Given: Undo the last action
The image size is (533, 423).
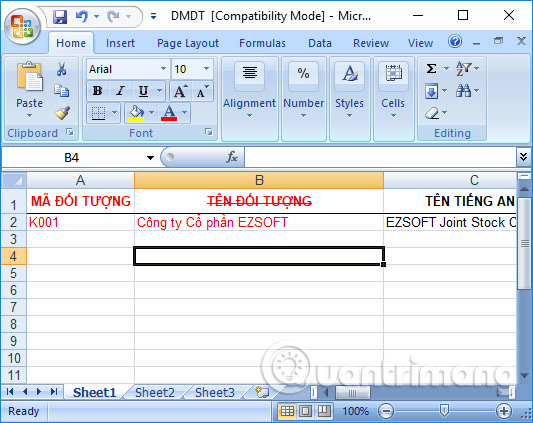Looking at the screenshot, I should coord(82,16).
